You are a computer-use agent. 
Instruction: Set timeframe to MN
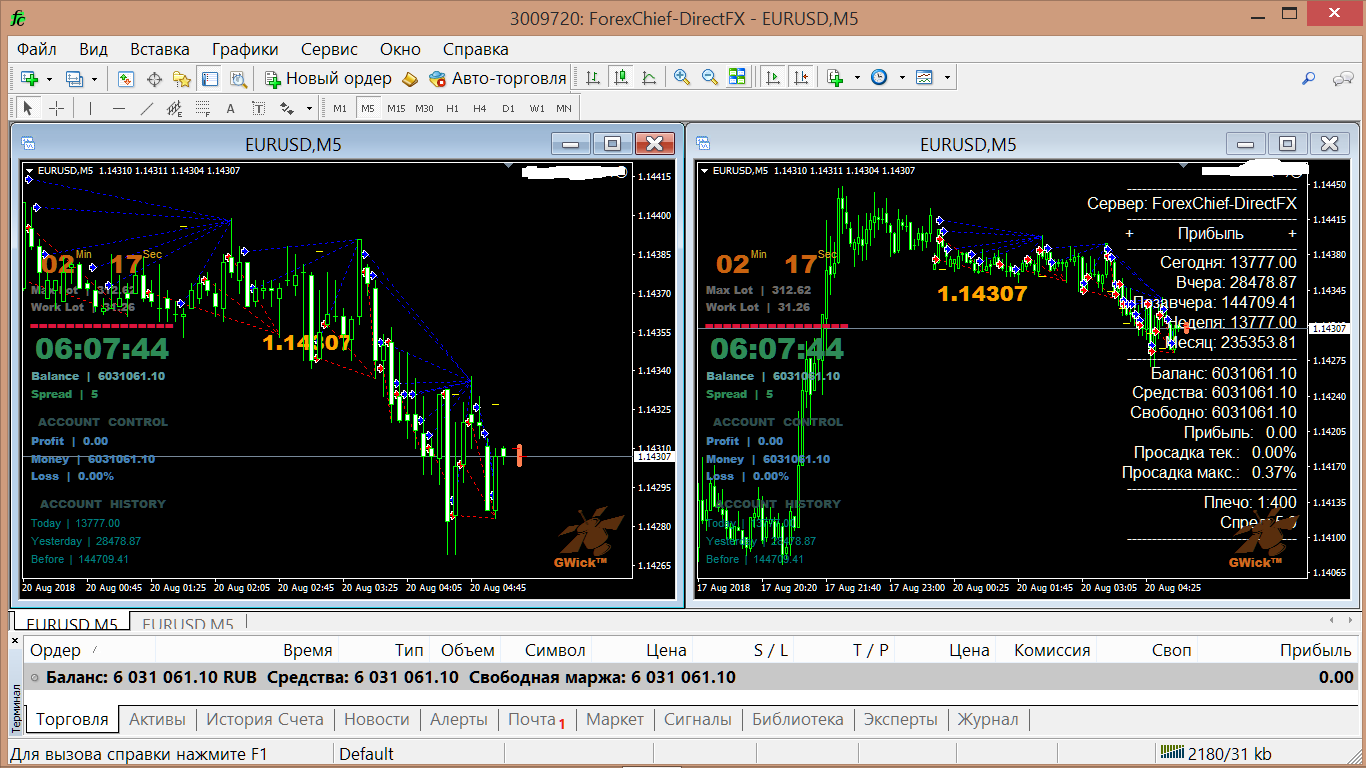pos(564,108)
